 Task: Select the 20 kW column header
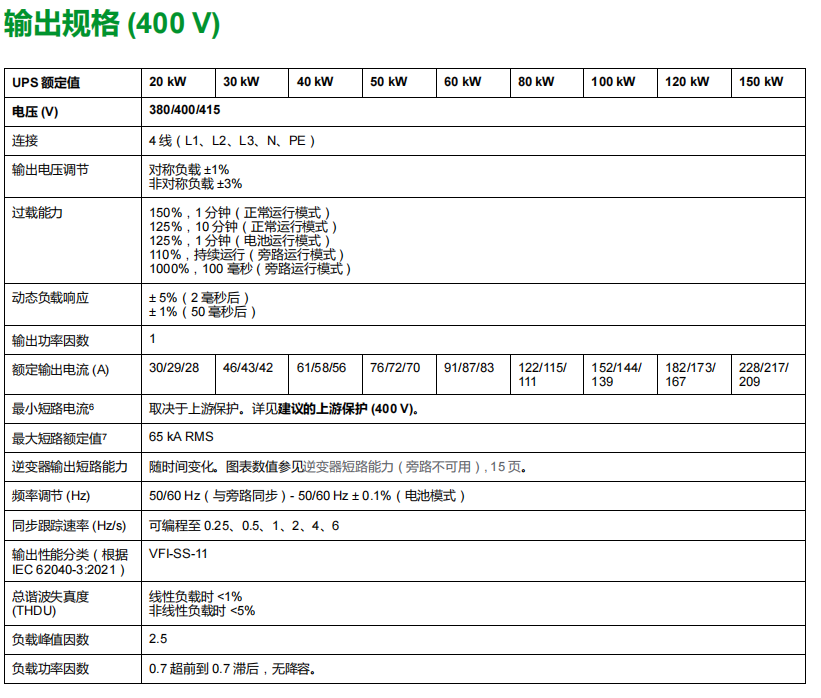(167, 82)
